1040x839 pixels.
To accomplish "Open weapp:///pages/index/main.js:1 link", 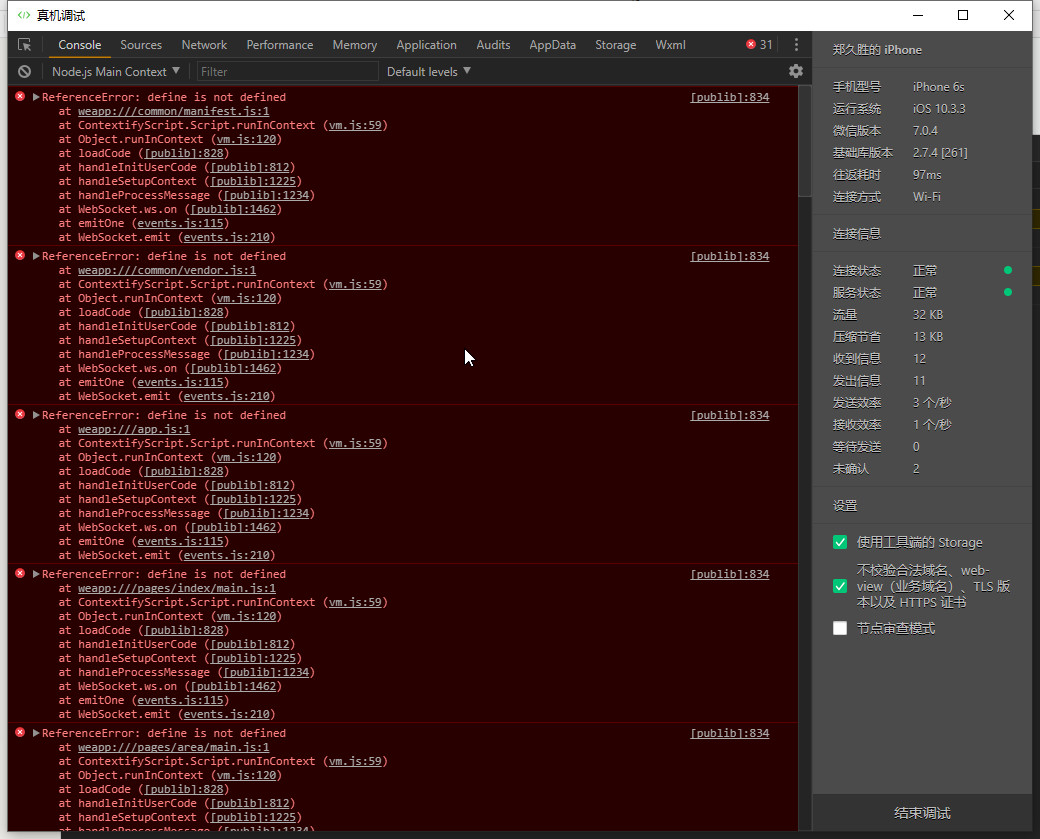I will (x=177, y=588).
